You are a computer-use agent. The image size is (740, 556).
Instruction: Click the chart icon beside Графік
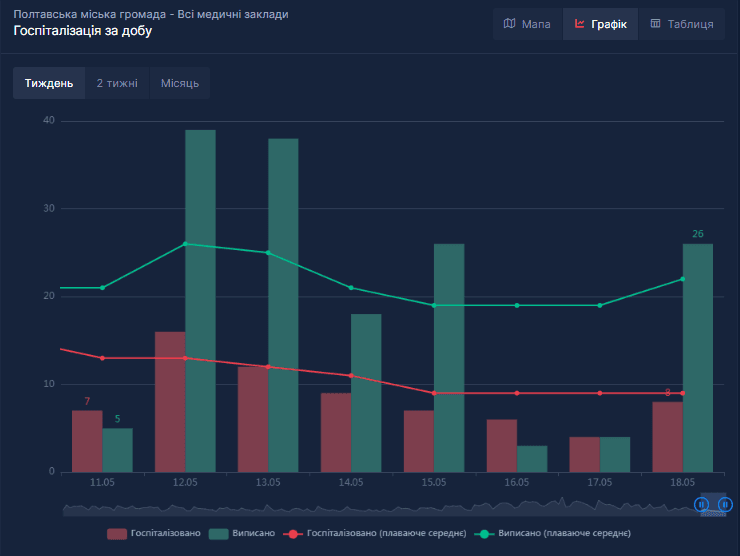coord(580,23)
